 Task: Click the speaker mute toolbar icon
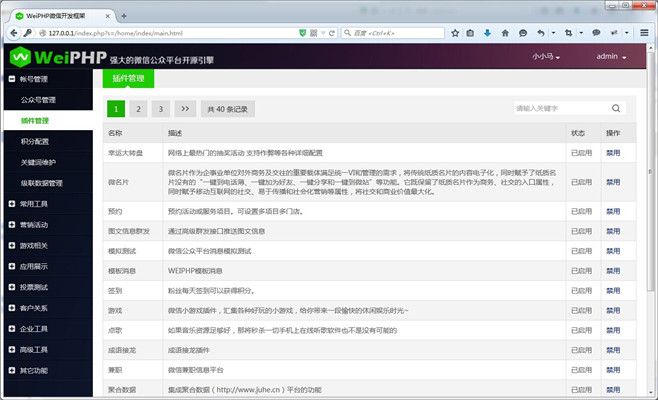pos(614,33)
